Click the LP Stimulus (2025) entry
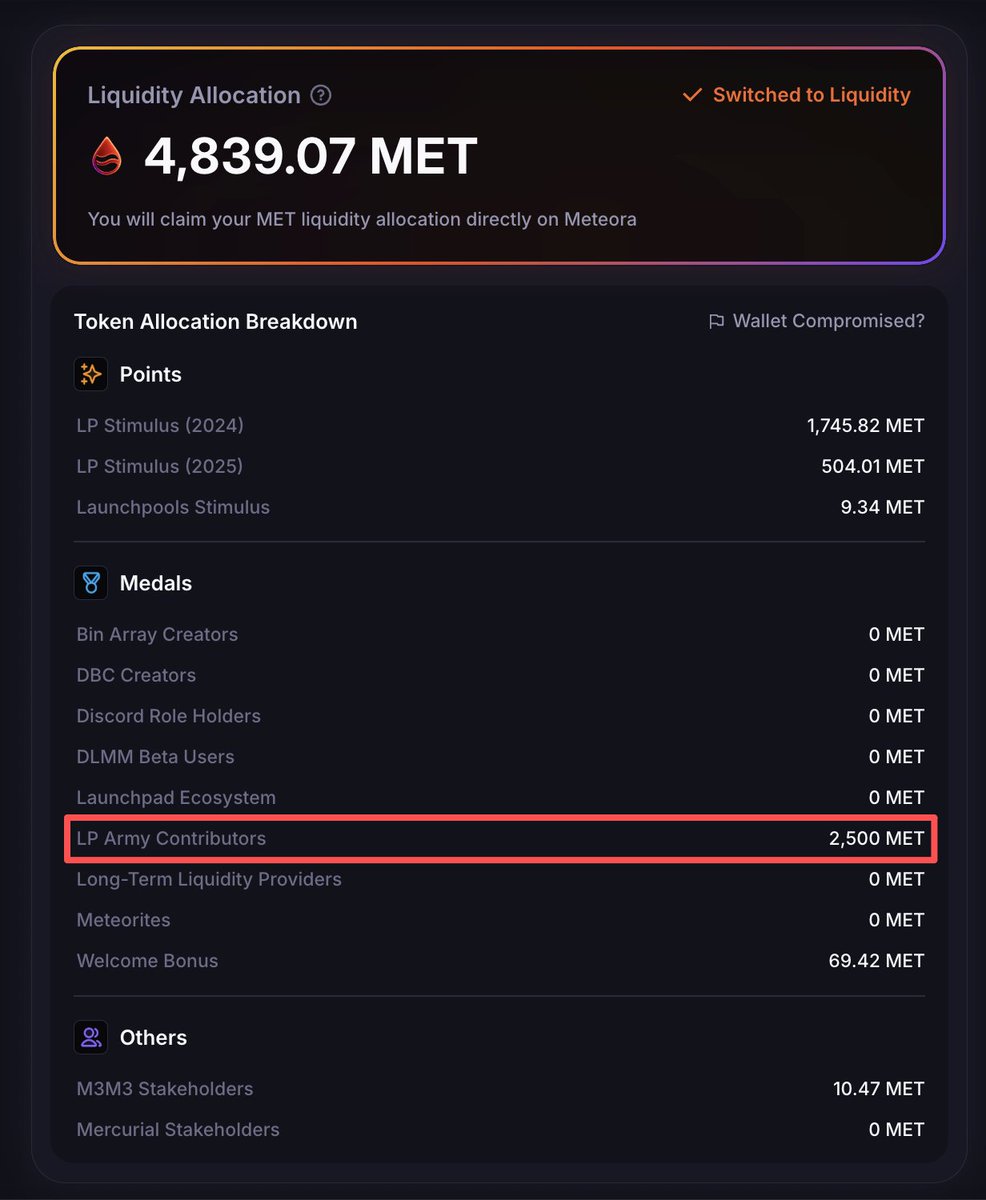 (x=160, y=466)
